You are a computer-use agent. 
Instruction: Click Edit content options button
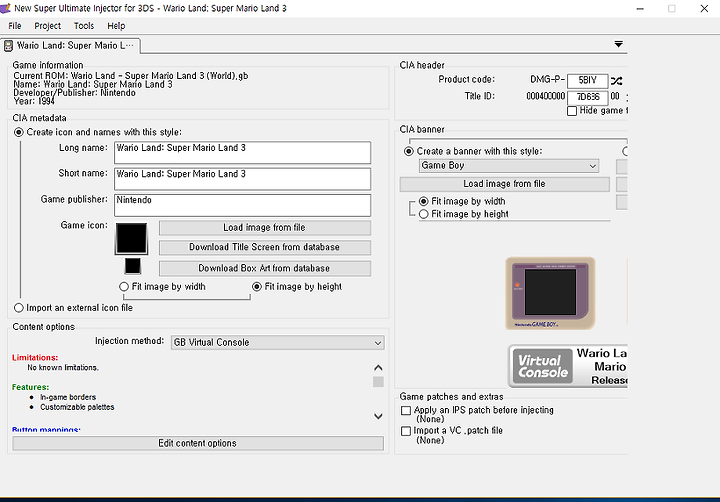point(198,443)
